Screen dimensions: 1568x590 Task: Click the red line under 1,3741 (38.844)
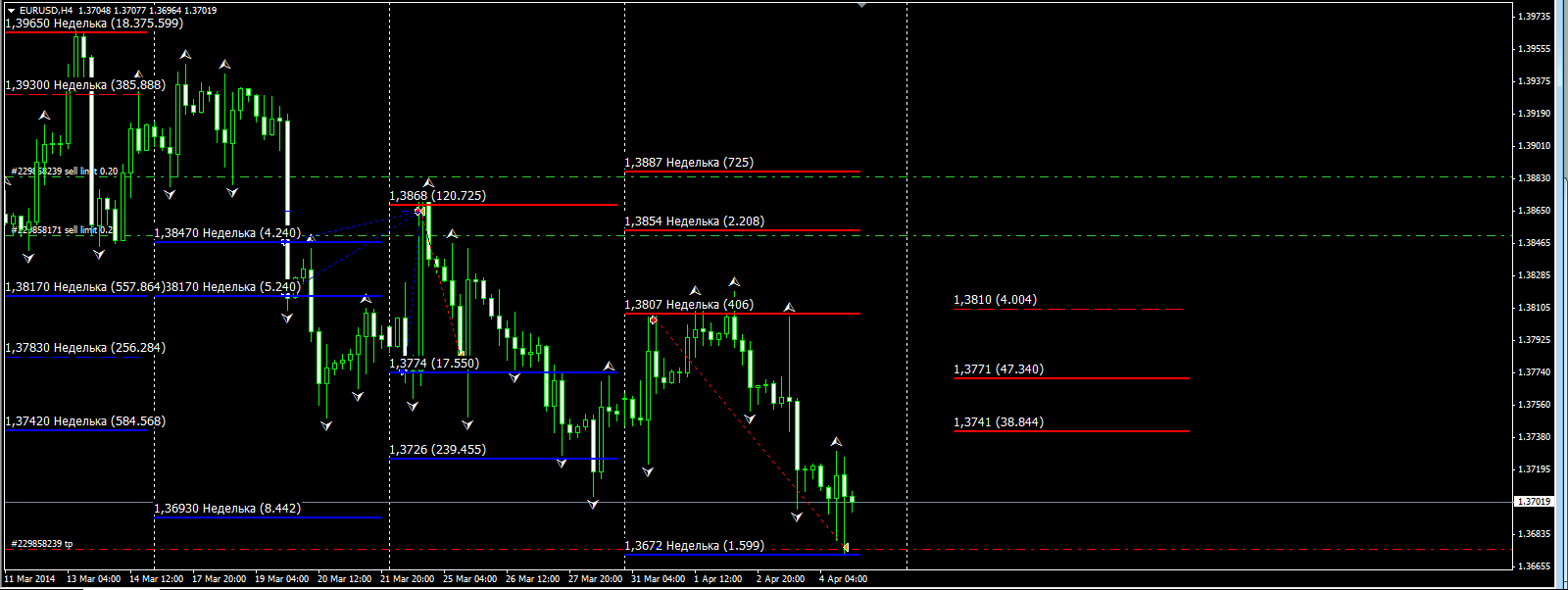1071,431
